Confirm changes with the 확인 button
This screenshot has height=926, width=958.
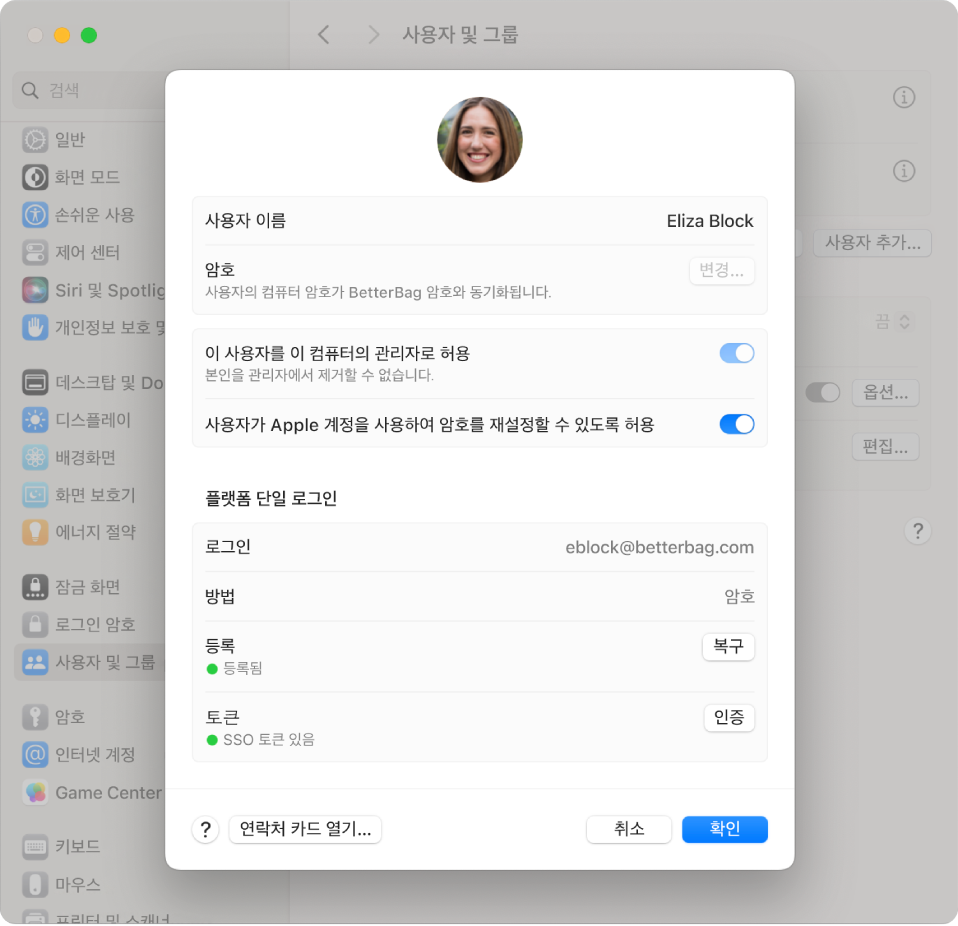[724, 829]
